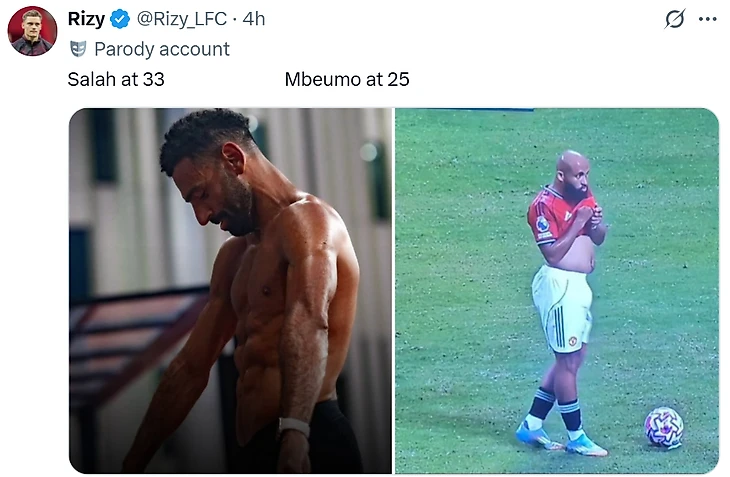Screen dimensions: 730x477
Task: Open the Rizy display name link
Action: [x=86, y=19]
